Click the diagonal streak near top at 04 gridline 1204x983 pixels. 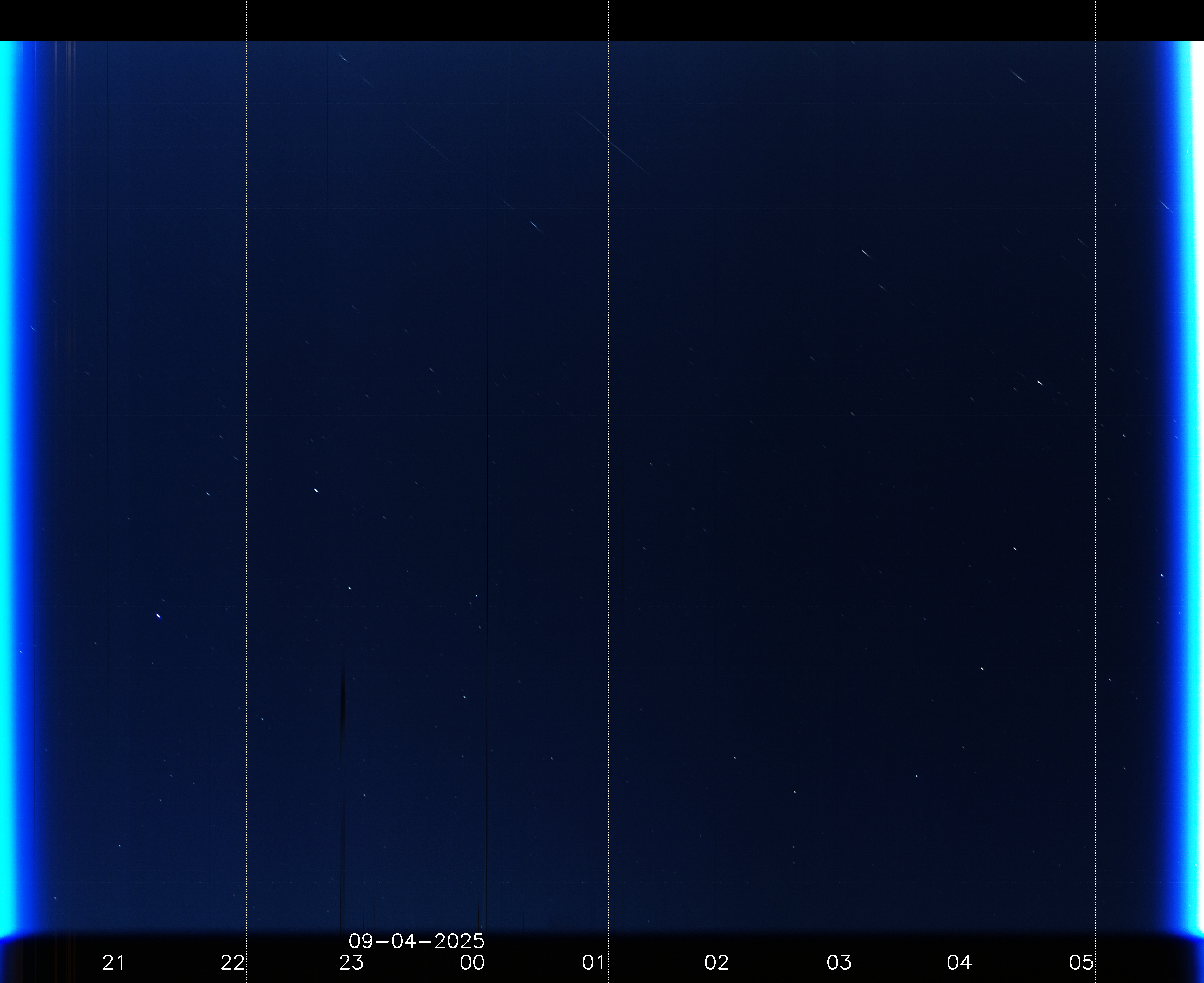tap(1017, 76)
